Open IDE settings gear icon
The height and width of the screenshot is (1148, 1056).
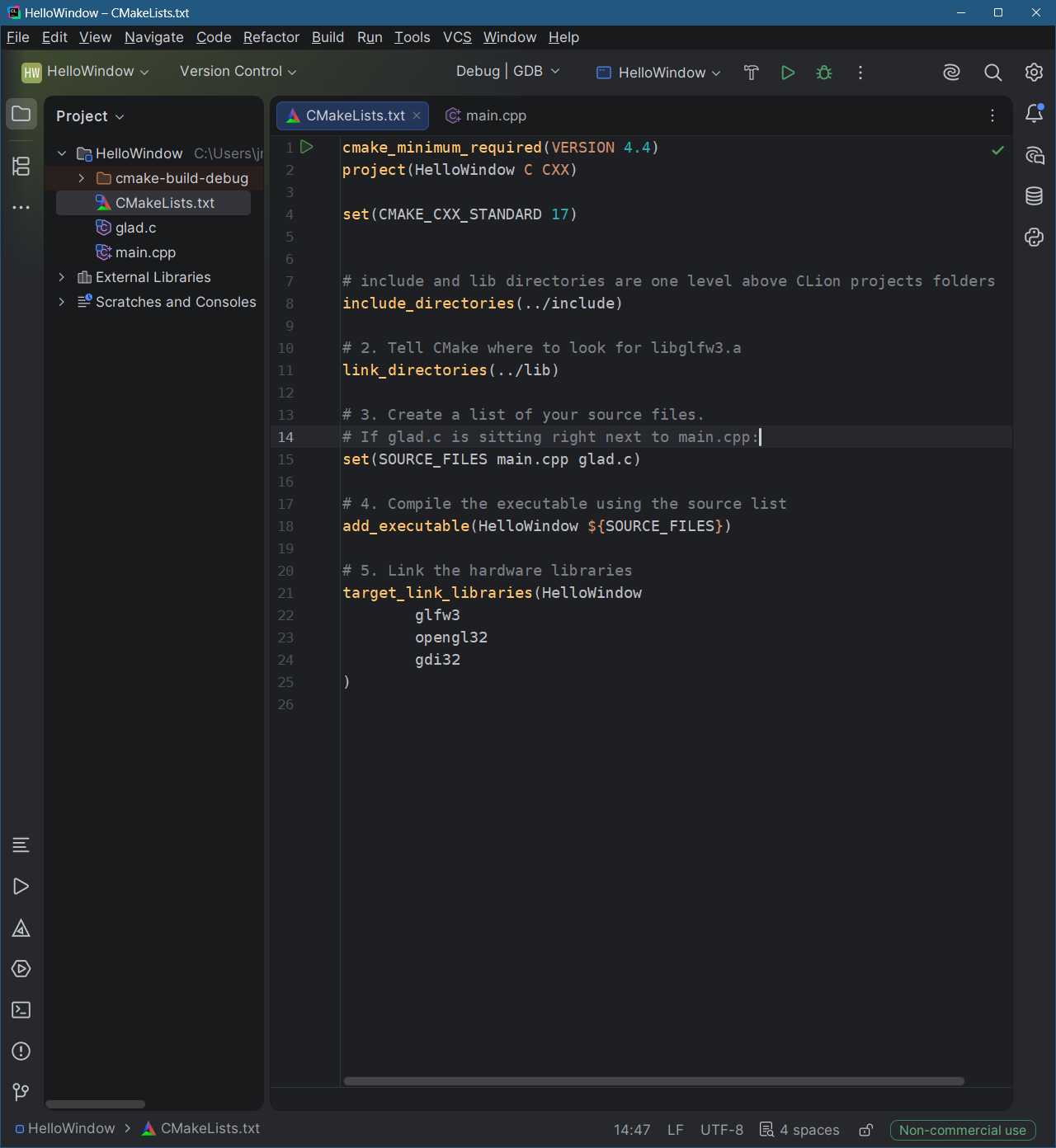coord(1034,73)
